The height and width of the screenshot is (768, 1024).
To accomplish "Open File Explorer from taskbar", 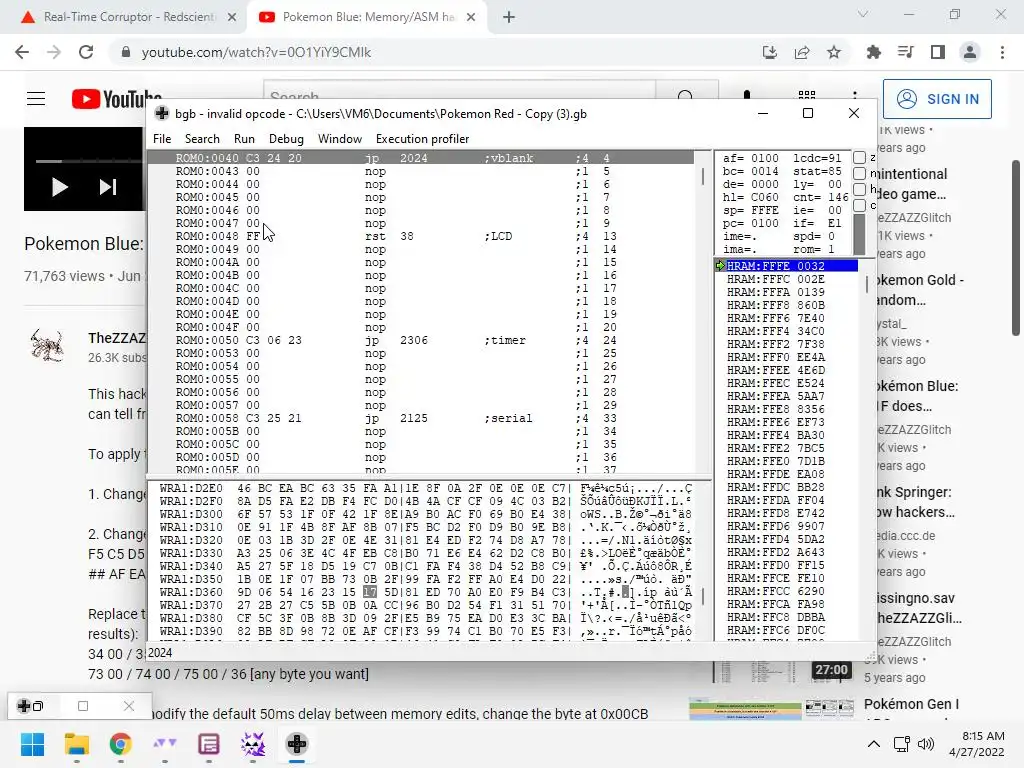I will (76, 744).
